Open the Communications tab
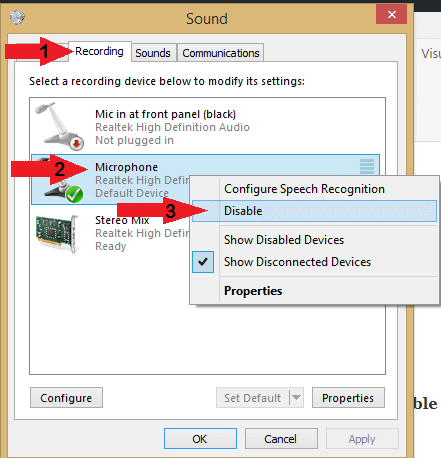 click(x=221, y=53)
